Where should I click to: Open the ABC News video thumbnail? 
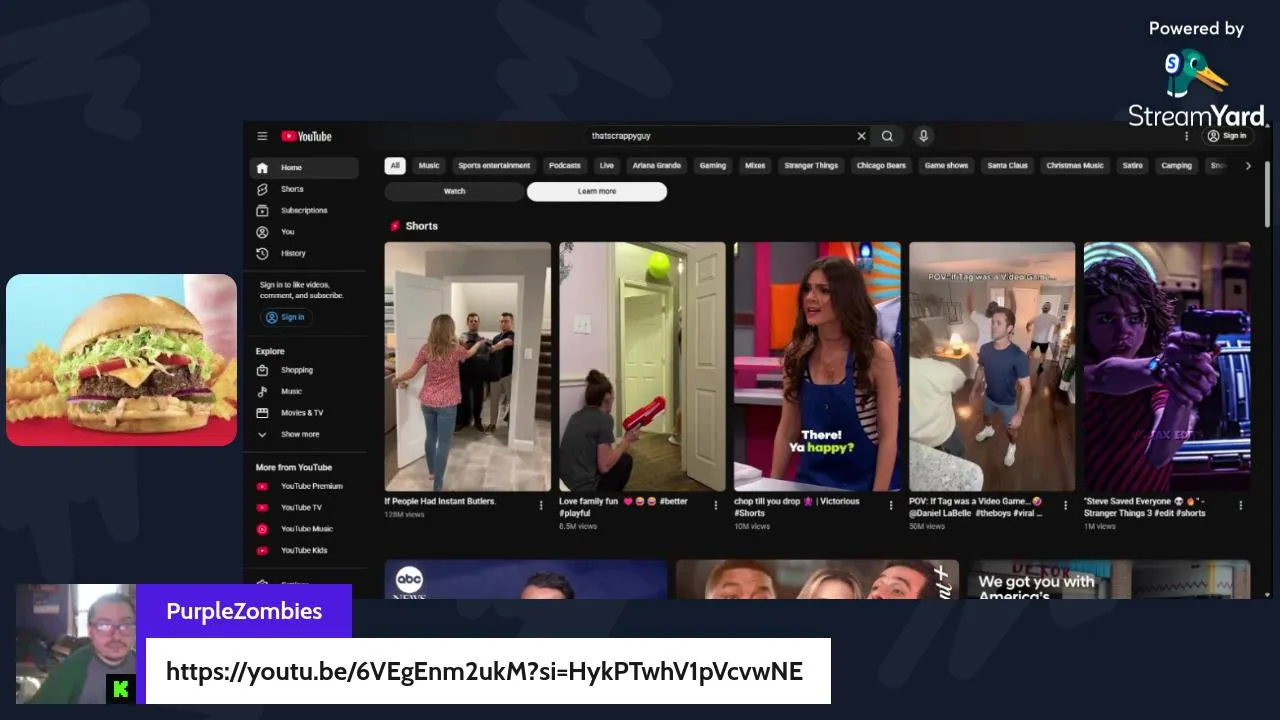526,579
